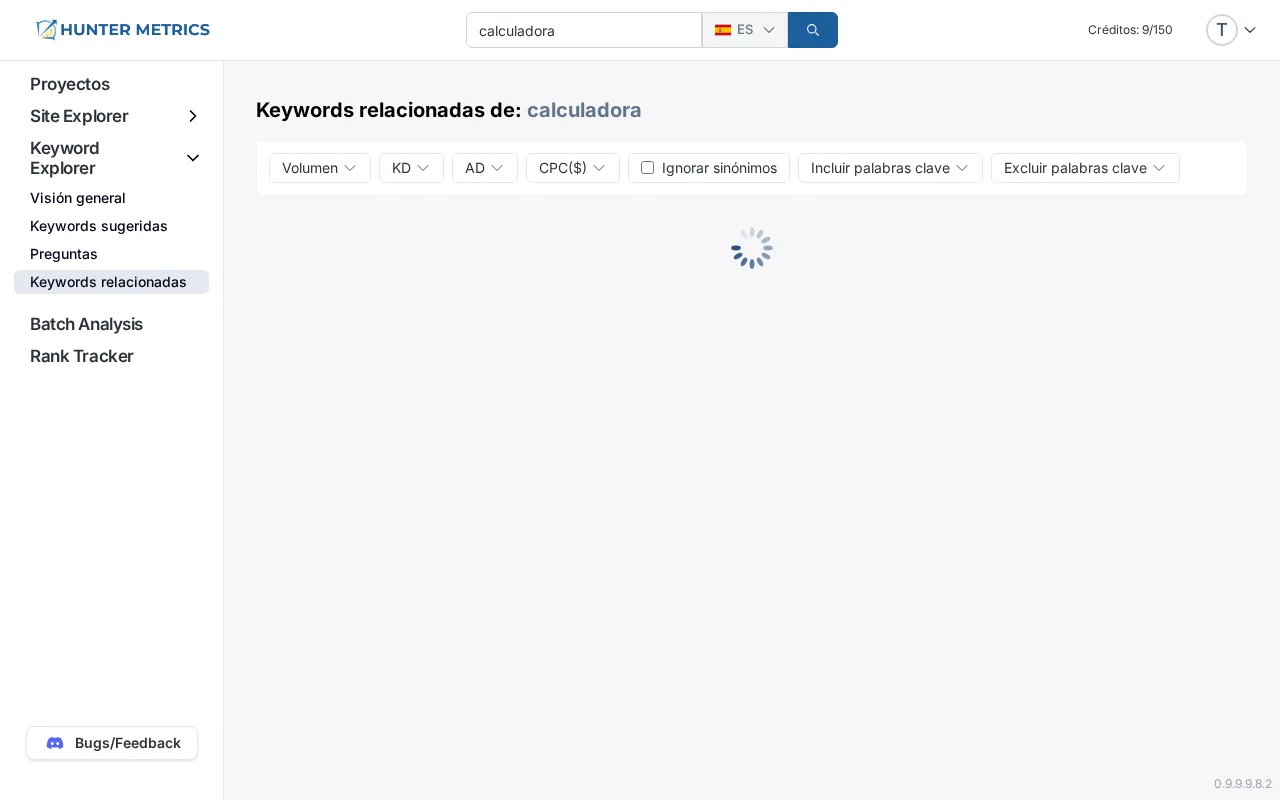Click the search input containing calculadora

tap(584, 30)
